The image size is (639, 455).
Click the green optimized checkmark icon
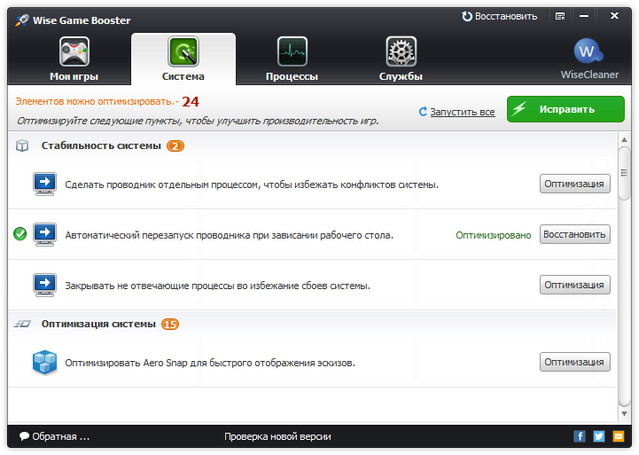tap(20, 235)
